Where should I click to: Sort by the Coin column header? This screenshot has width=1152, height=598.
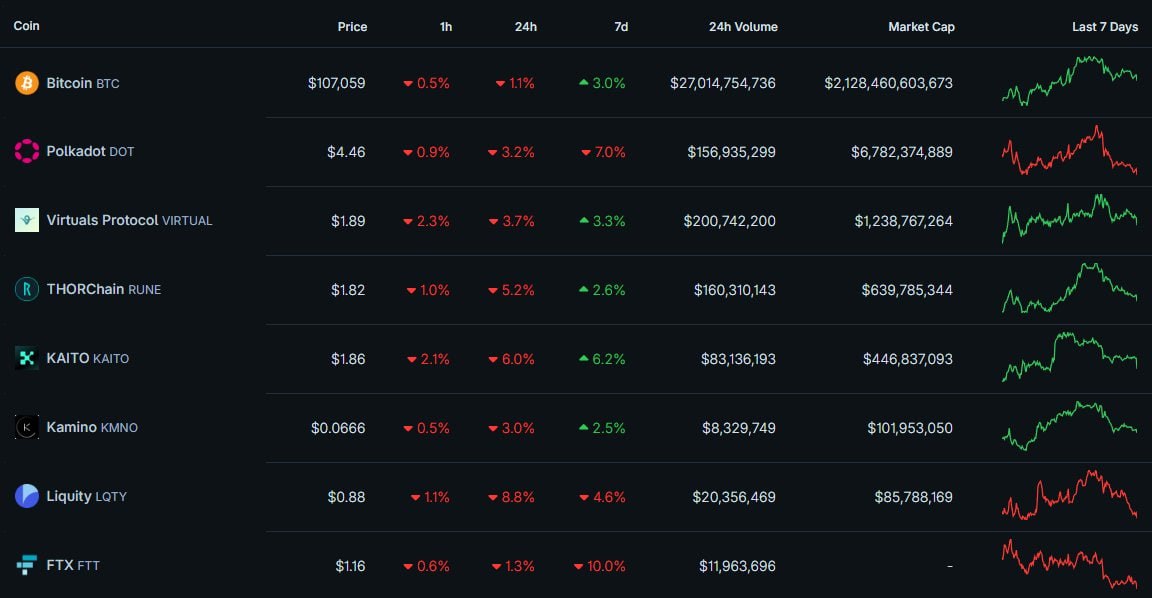click(26, 26)
